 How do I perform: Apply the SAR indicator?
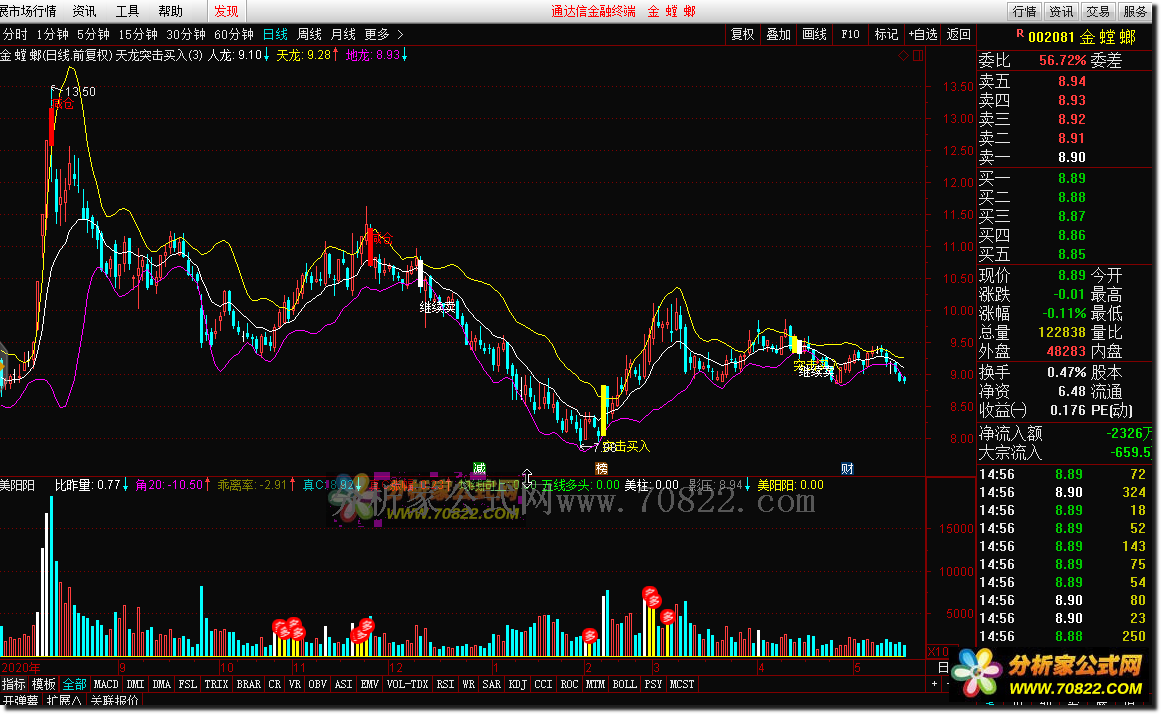[491, 684]
